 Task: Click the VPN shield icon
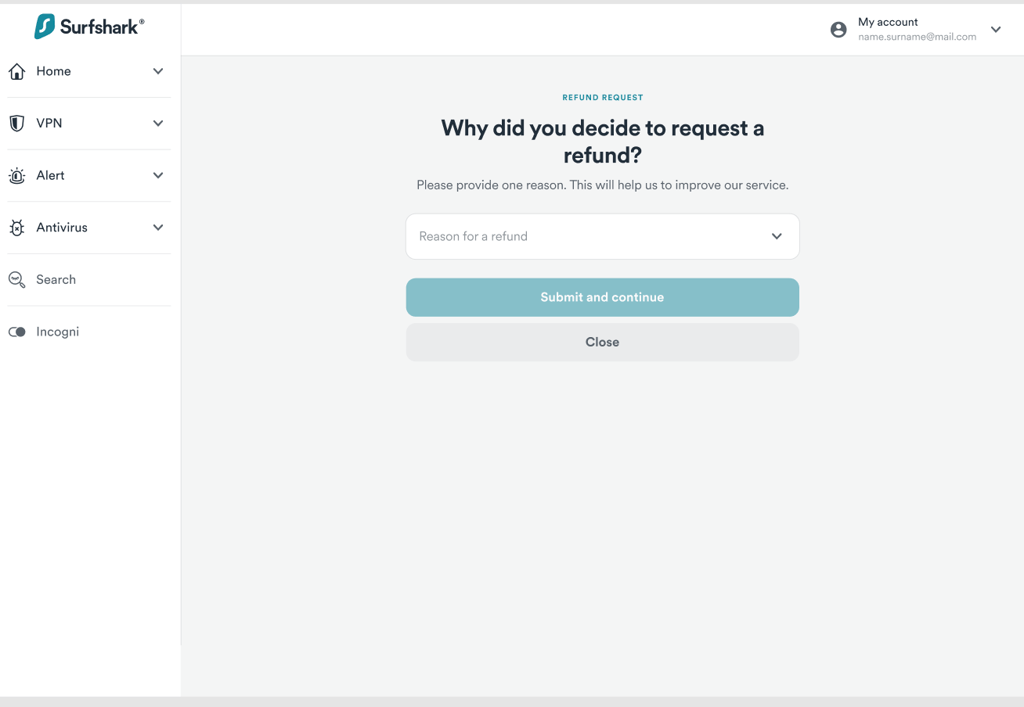tap(17, 123)
